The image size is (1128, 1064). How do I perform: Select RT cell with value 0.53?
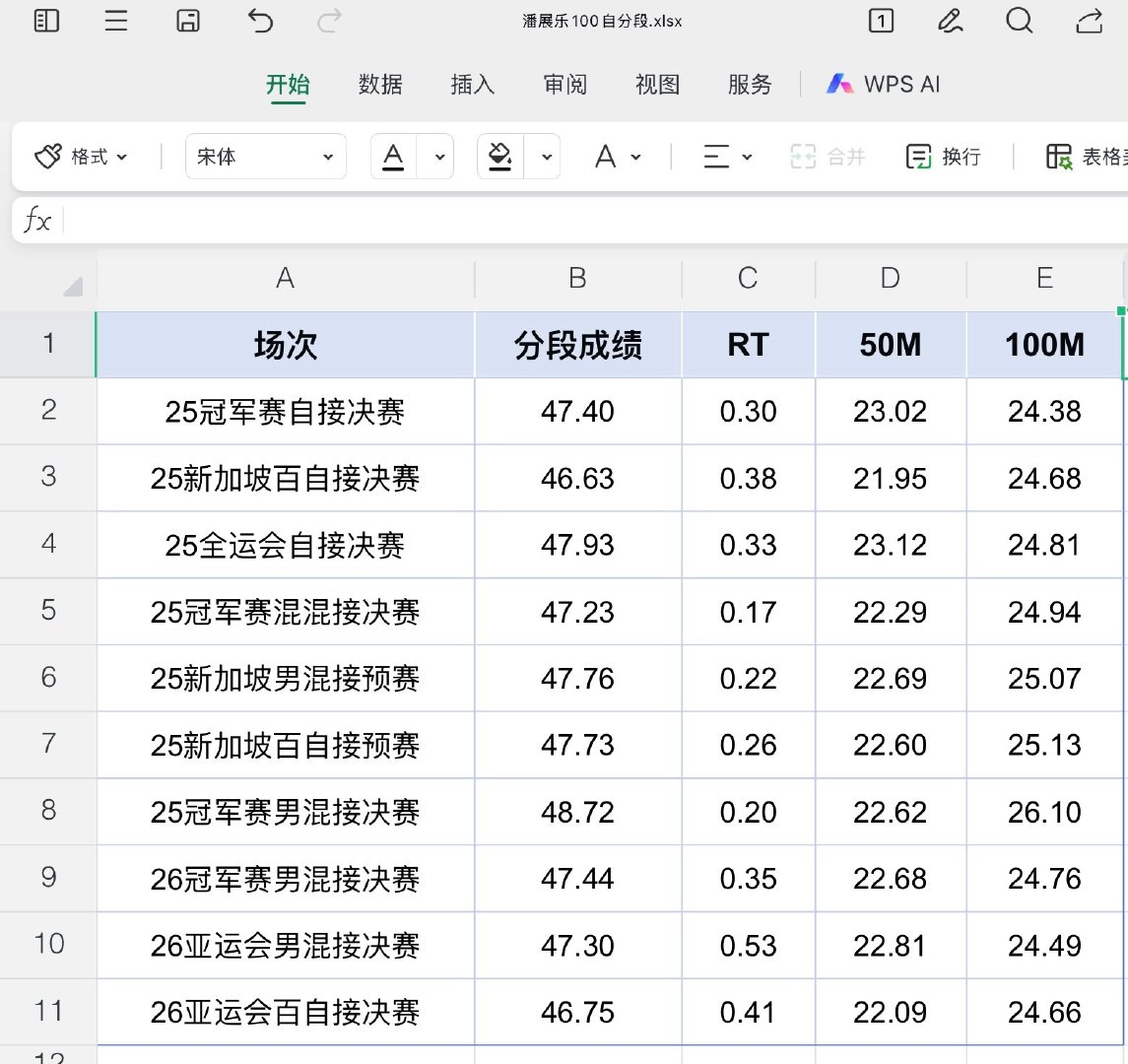coord(748,946)
